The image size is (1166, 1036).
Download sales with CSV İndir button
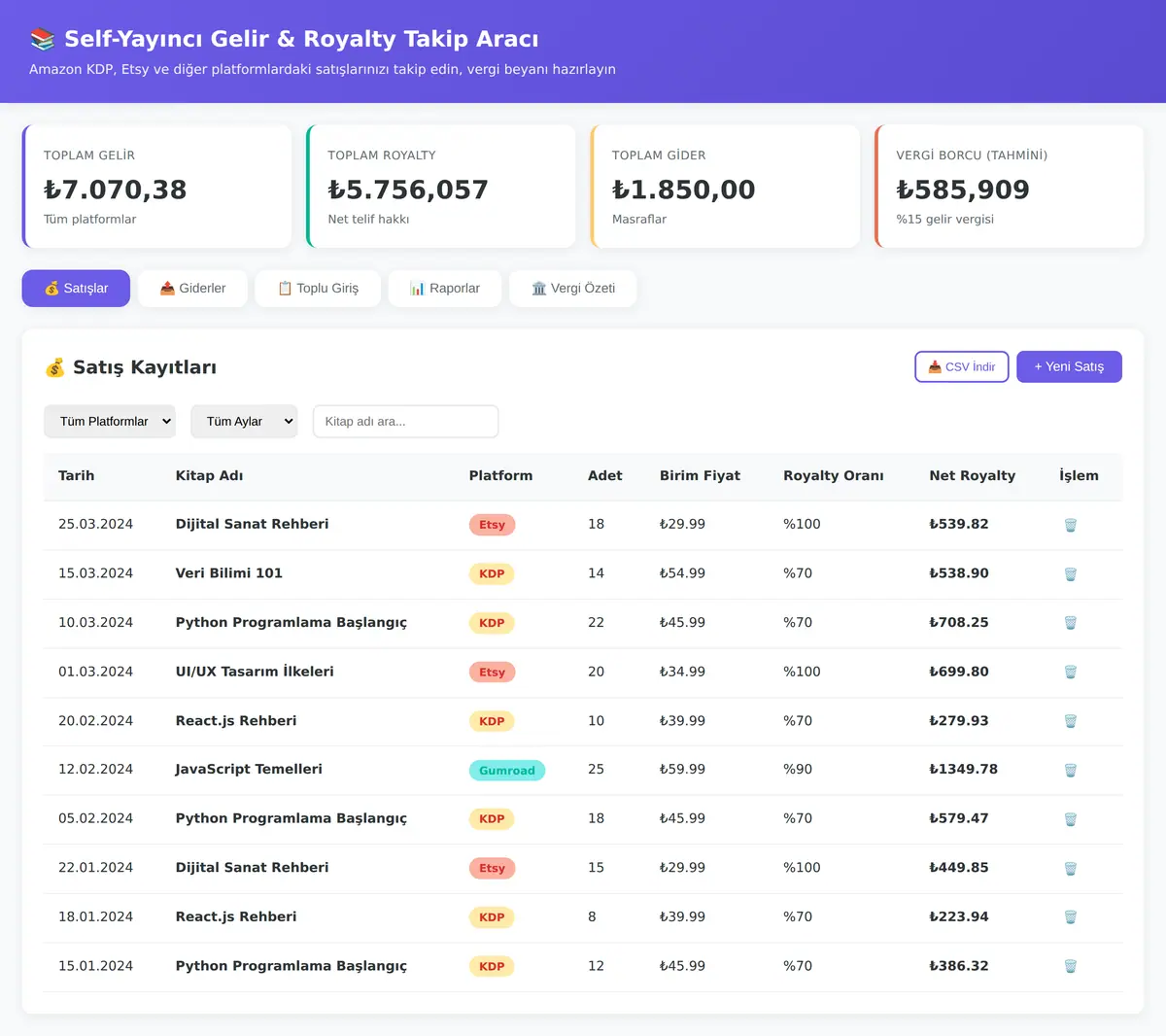(x=962, y=366)
